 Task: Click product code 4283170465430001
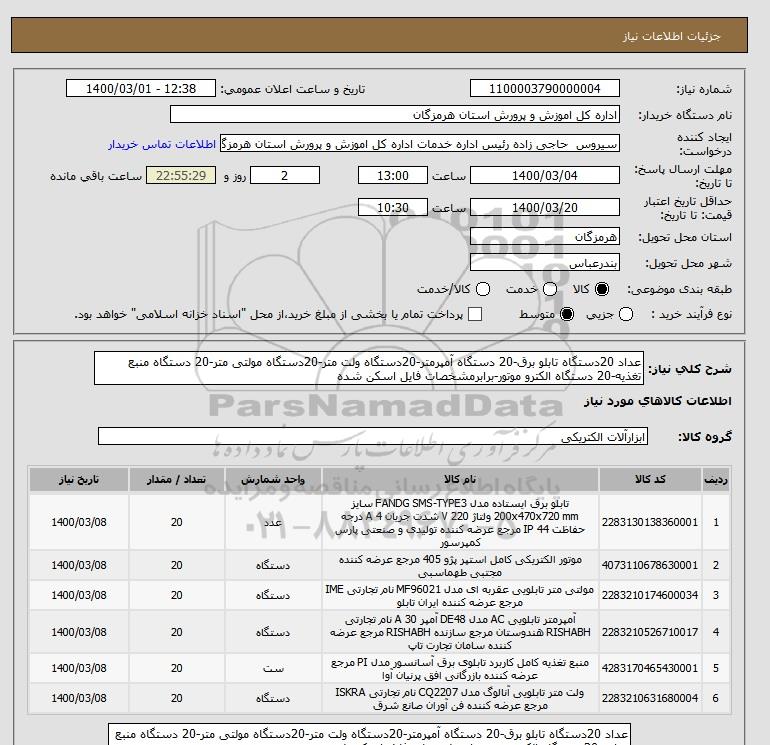[650, 668]
